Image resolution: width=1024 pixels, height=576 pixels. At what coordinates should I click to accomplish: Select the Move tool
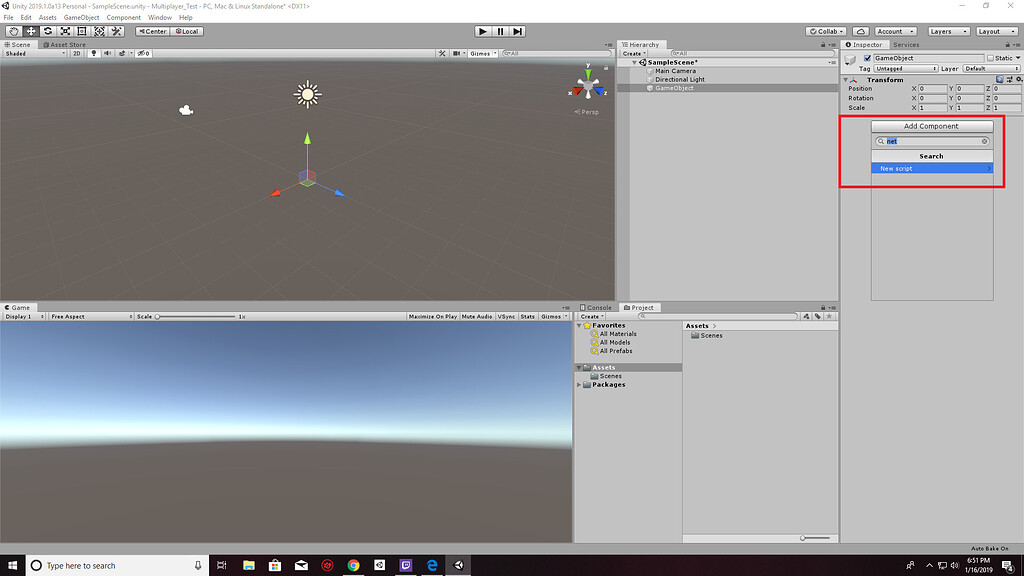pos(30,31)
